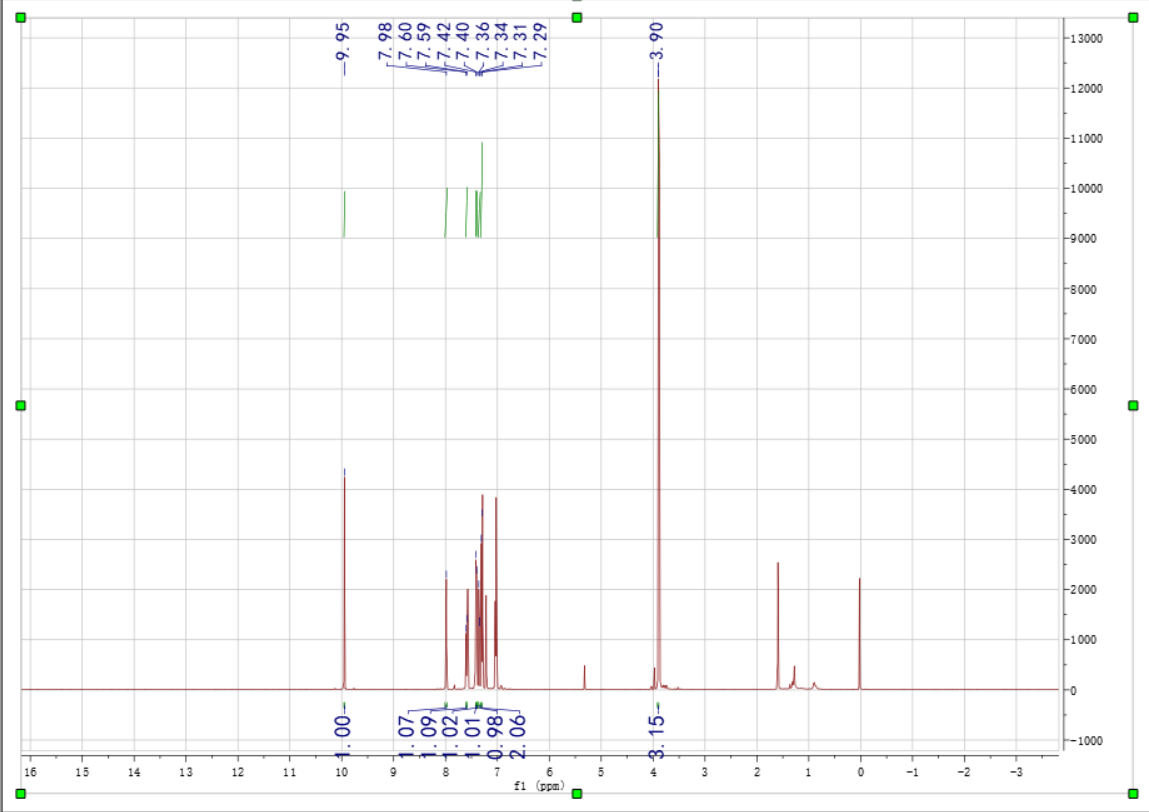Click the f1 (ppm) axis title

pos(539,786)
